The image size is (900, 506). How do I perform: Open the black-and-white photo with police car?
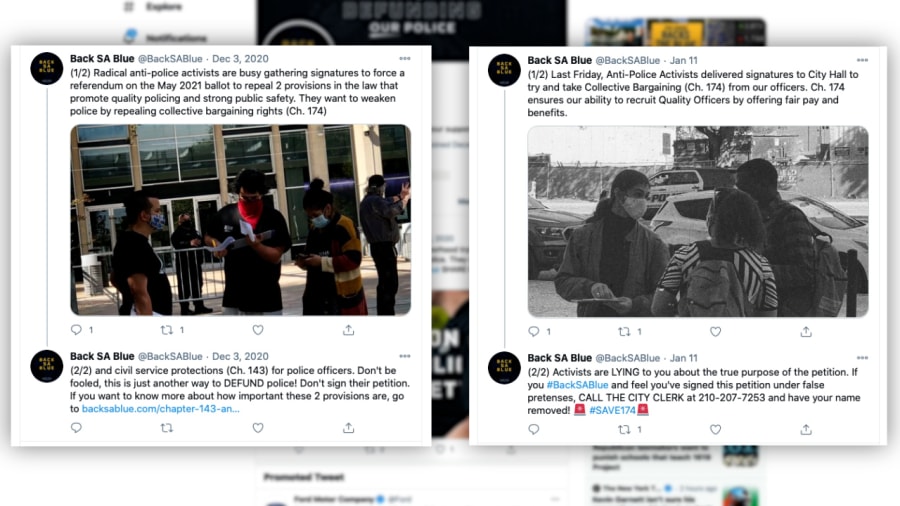[698, 221]
